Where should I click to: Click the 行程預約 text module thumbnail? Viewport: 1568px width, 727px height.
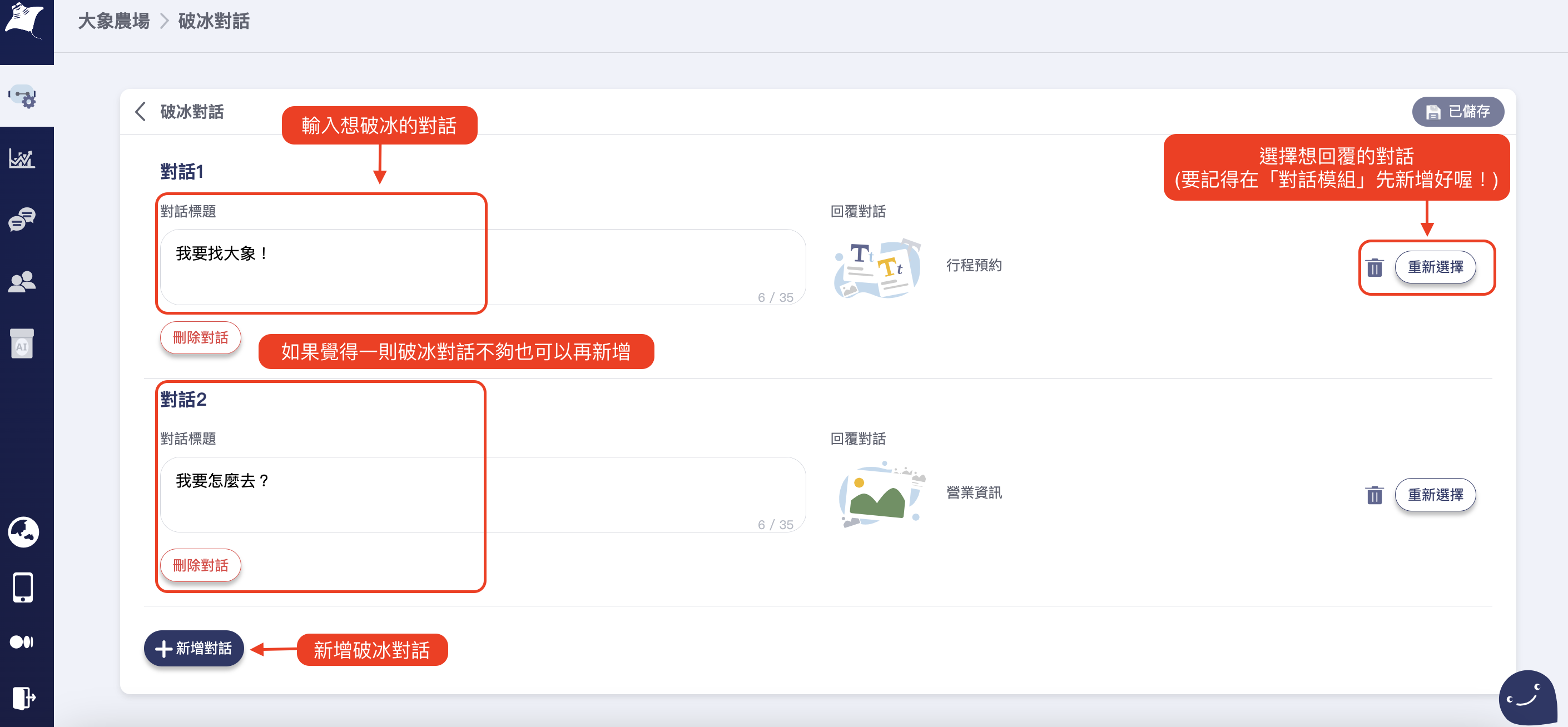pos(877,268)
